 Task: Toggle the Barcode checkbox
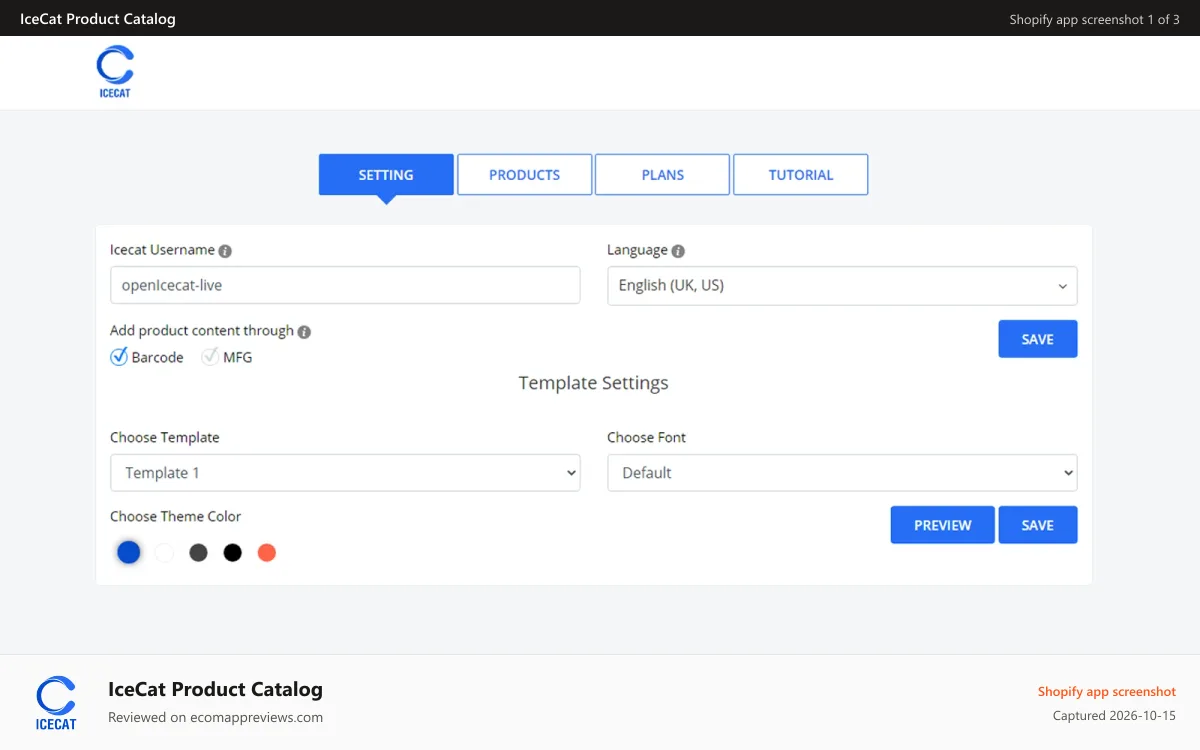click(x=119, y=356)
